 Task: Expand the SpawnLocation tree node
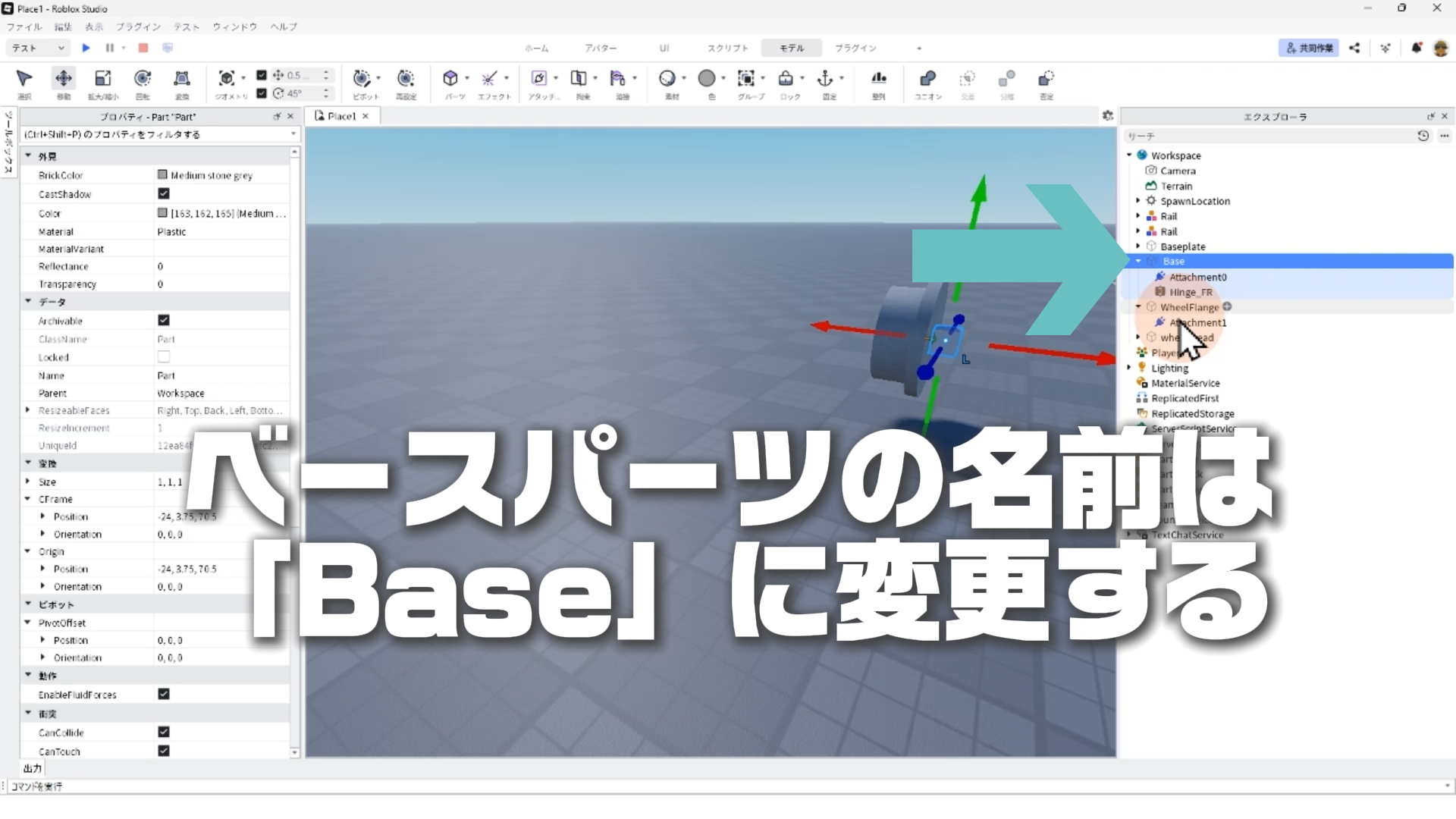pos(1138,201)
